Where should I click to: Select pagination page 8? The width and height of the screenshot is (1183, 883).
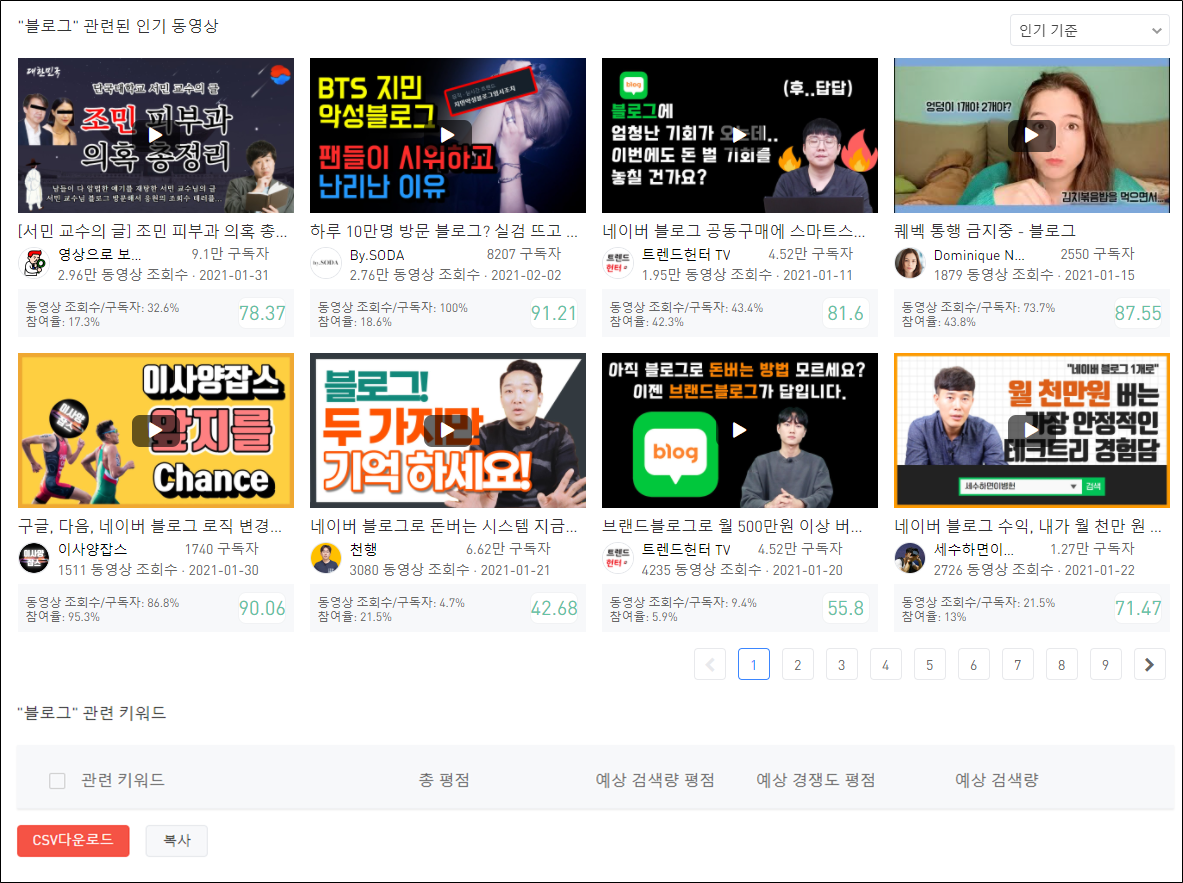pos(1062,664)
